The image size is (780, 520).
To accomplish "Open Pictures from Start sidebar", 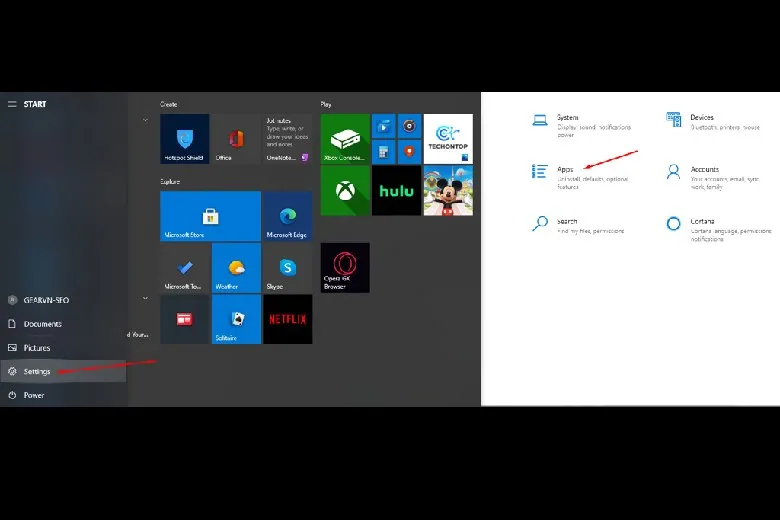I will pyautogui.click(x=63, y=348).
